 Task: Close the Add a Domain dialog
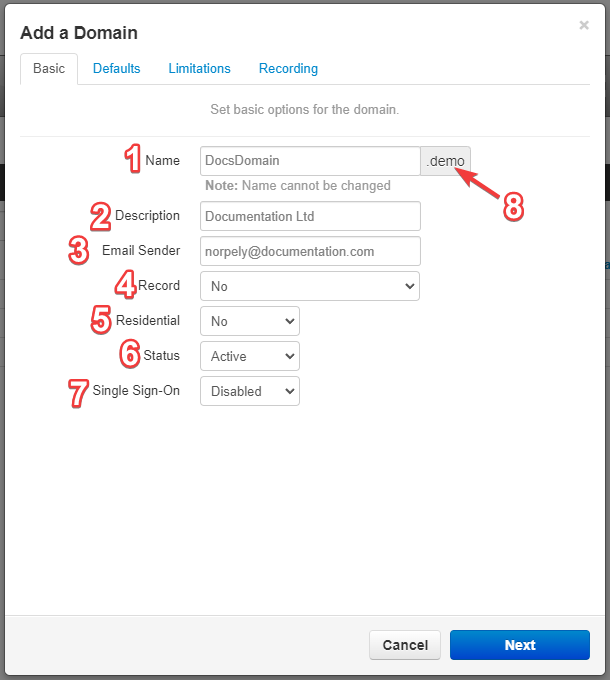pos(584,25)
